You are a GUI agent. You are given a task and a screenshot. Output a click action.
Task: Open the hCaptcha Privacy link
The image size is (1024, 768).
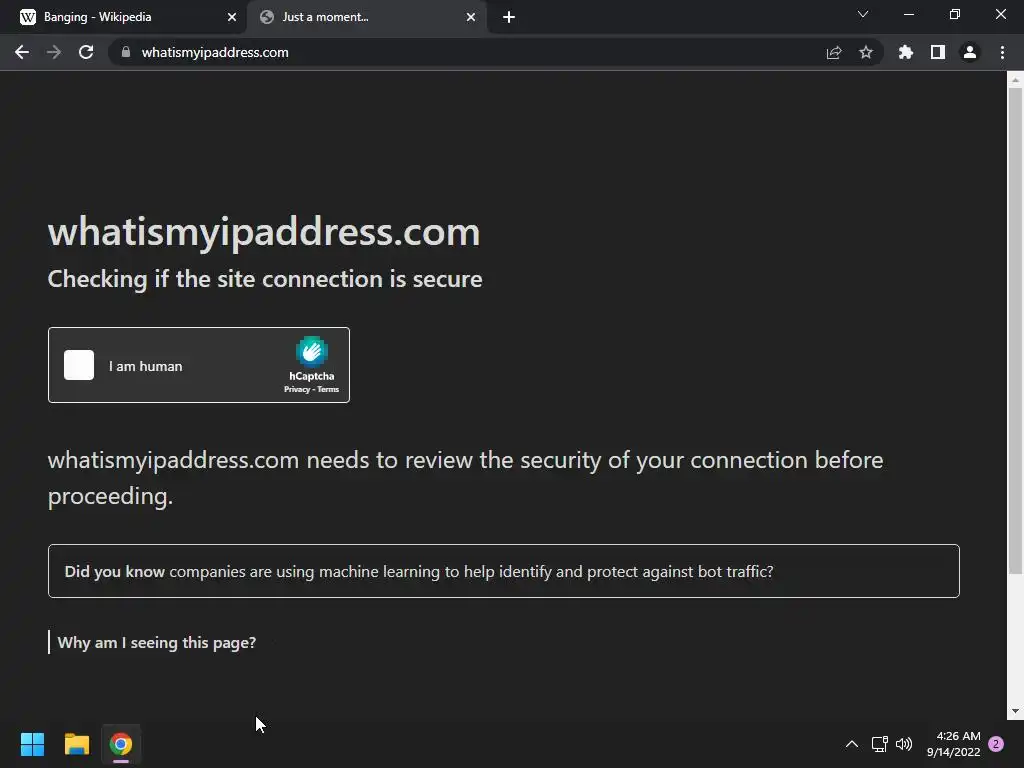(296, 389)
